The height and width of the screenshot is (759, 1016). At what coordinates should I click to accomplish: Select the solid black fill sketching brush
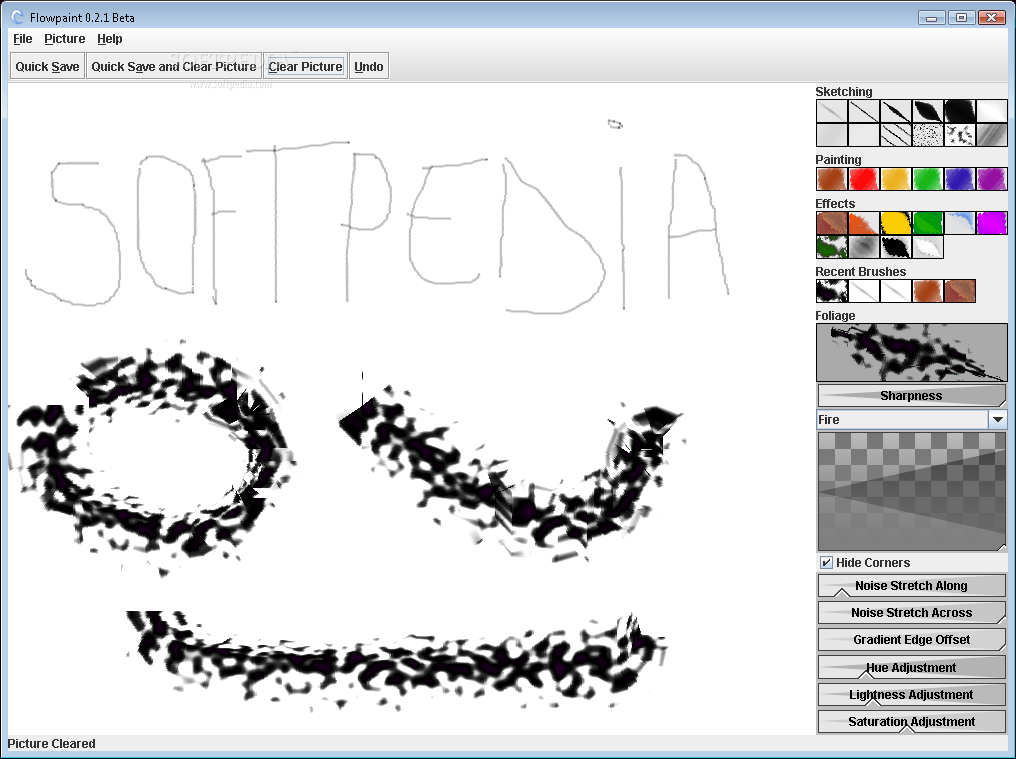[x=960, y=111]
